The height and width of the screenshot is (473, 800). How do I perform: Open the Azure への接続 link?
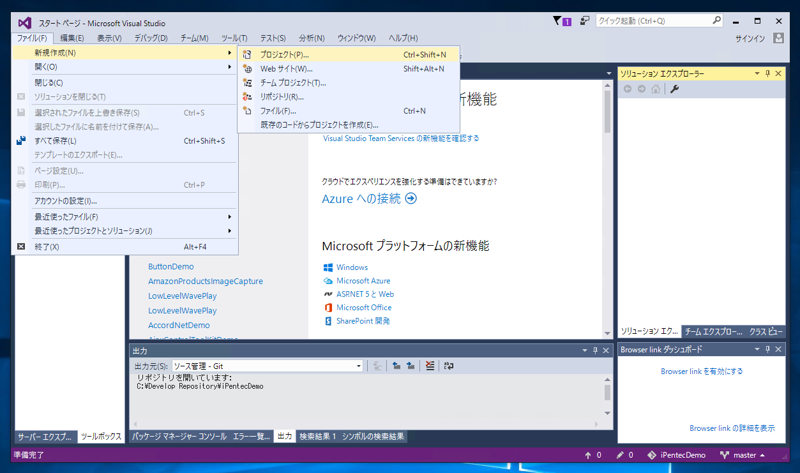361,198
